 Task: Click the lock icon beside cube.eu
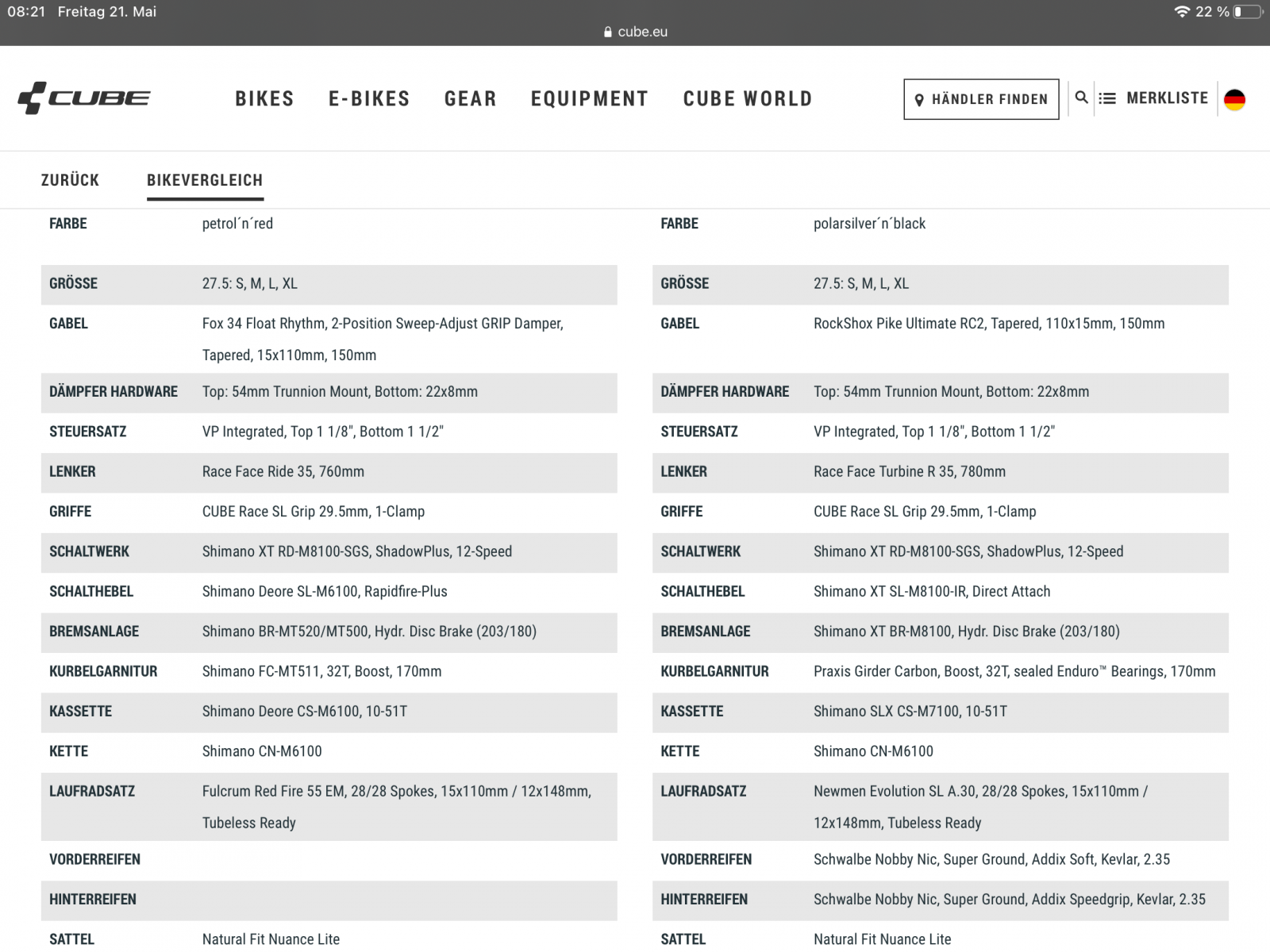coord(608,33)
